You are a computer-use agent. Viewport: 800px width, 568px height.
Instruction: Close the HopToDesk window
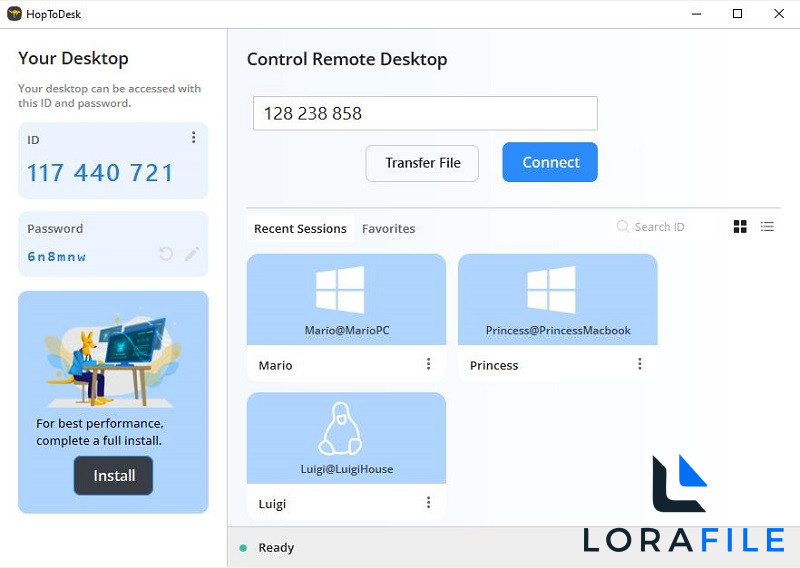(x=779, y=14)
